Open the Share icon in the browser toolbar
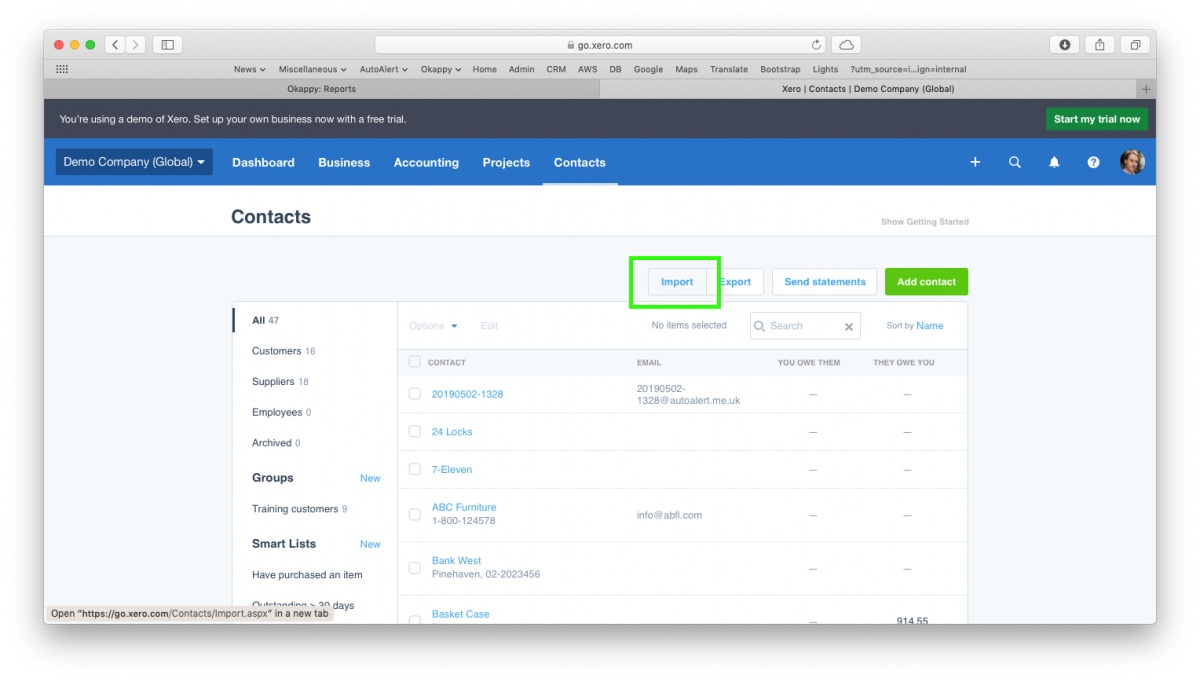Screen dimensions: 1200x682 tap(1099, 44)
